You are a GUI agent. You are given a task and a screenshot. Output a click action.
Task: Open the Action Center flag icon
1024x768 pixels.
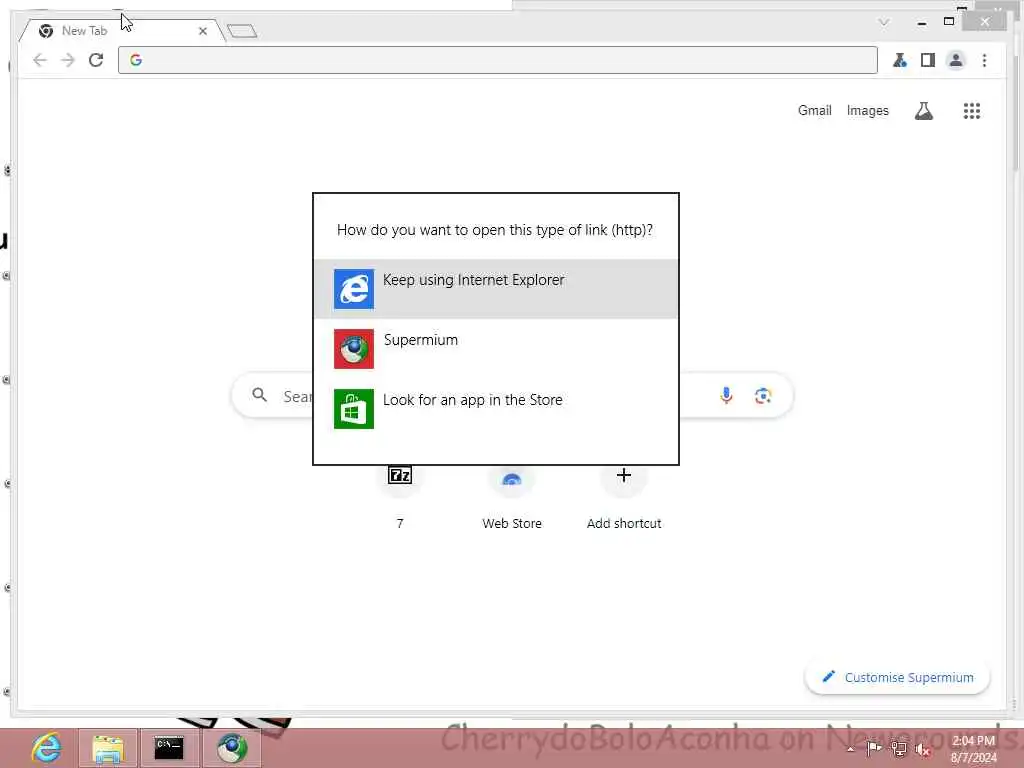coord(874,748)
